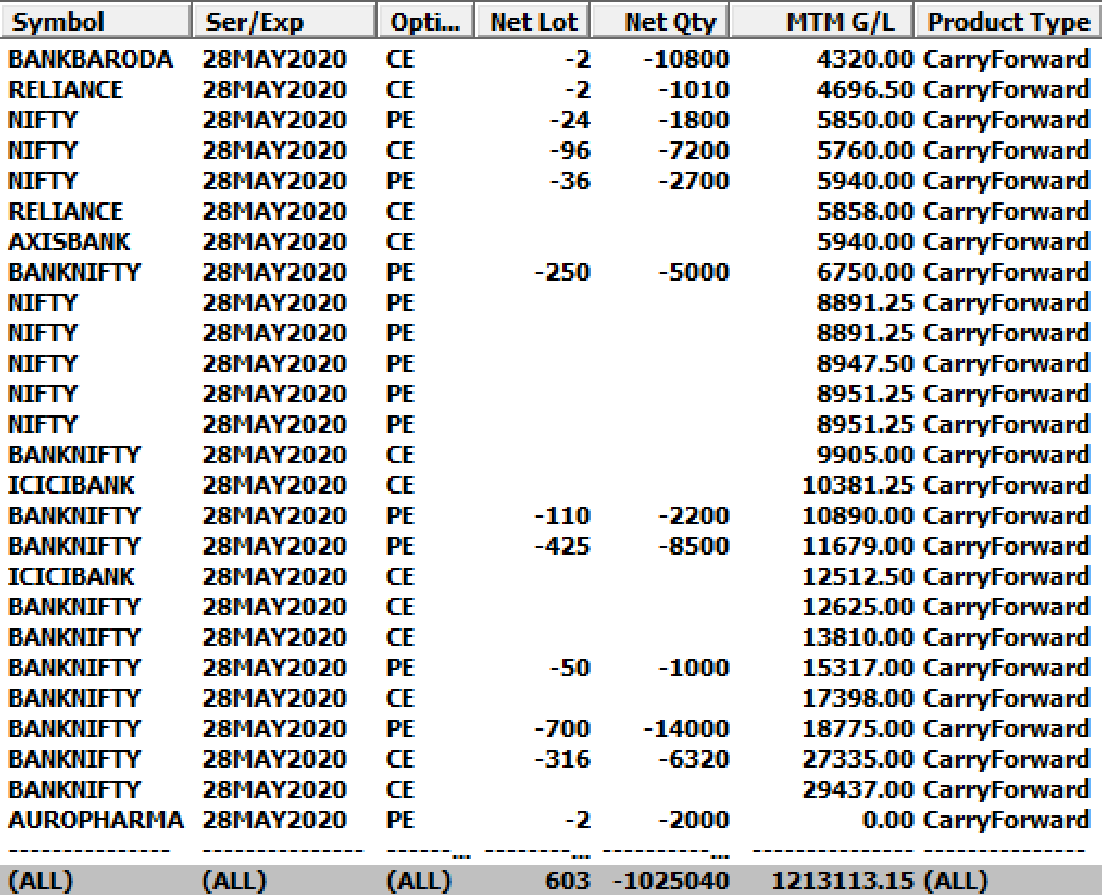Click MTM value 15317.00

(858, 668)
